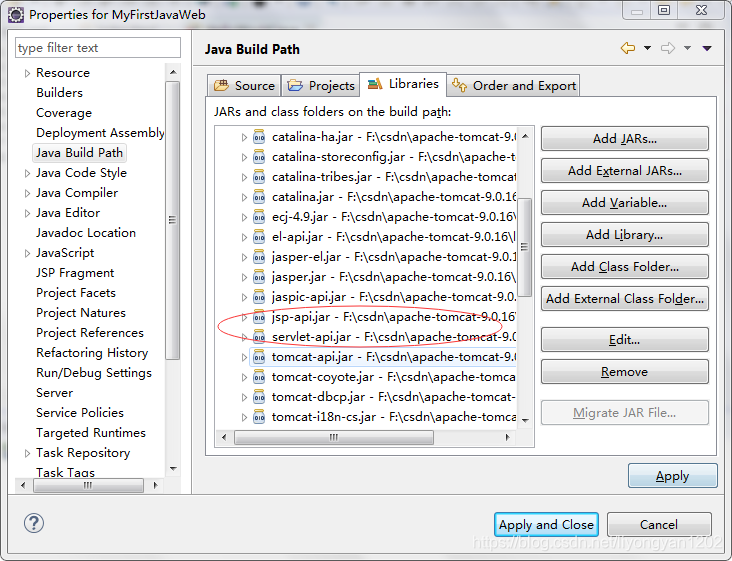
Task: Click the jar icon of tomcat-i18n-cs.jar
Action: pos(259,417)
